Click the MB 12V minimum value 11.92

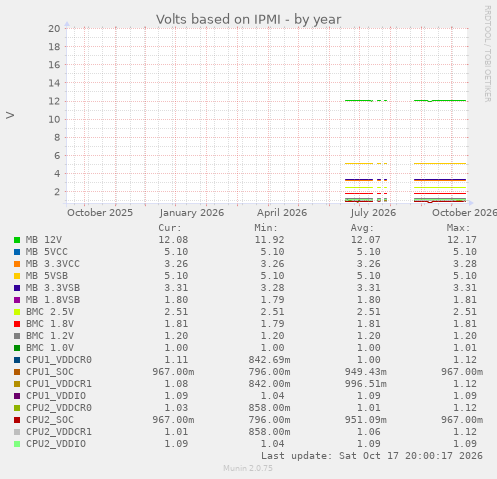(269, 240)
